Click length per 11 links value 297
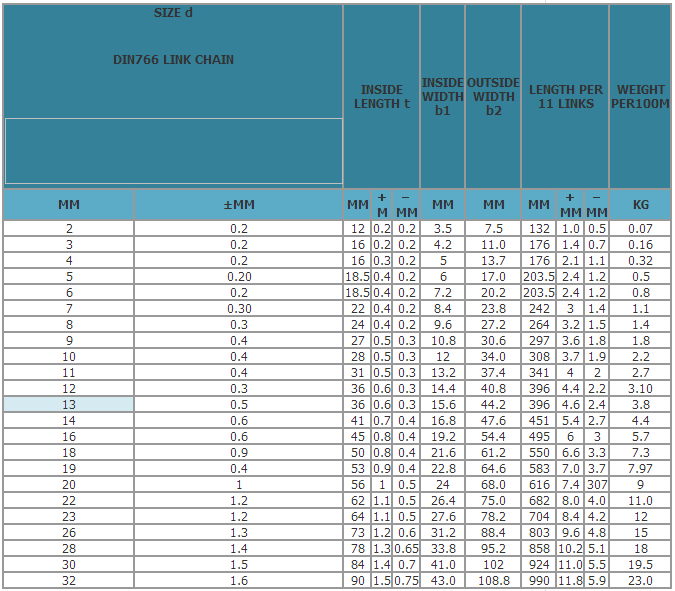Screen dimensions: 675x591 (539, 340)
